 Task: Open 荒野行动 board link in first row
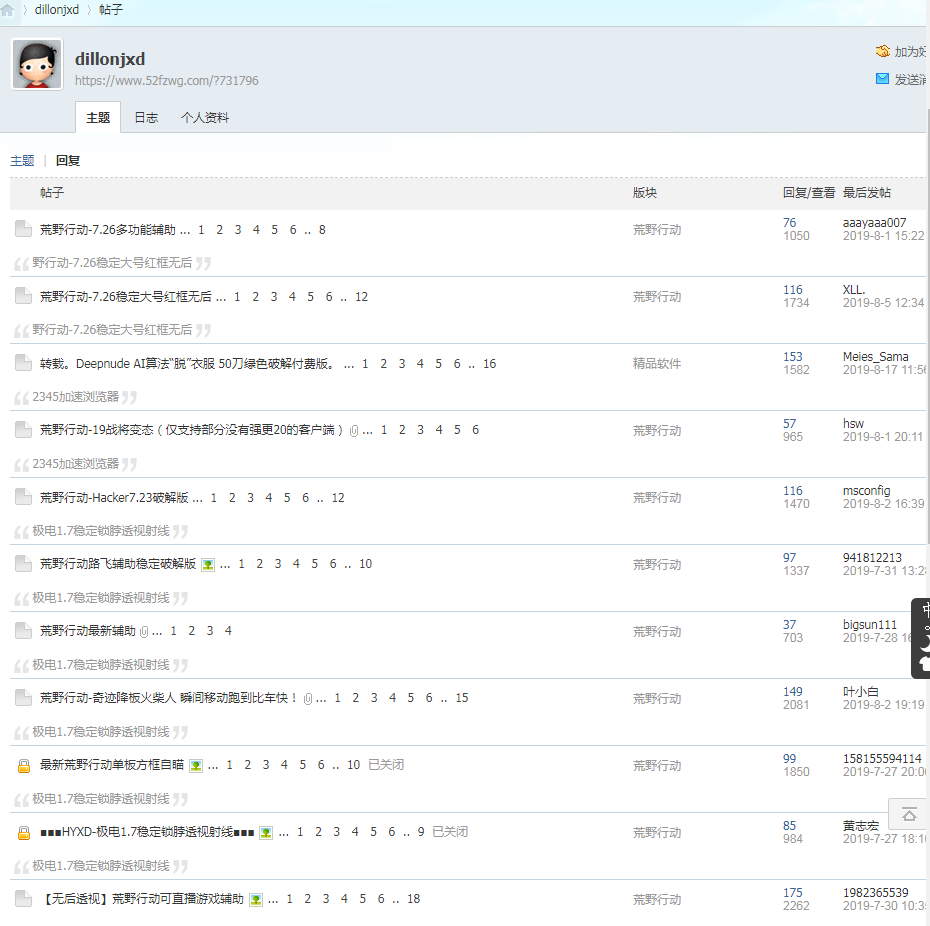tap(657, 230)
